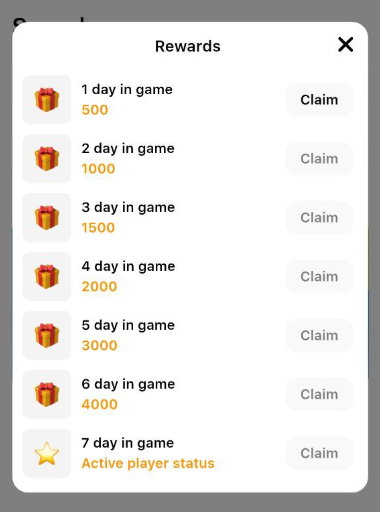Screen dimensions: 380x512
Task: Click the 3000 reward amount text
Action: tap(99, 345)
